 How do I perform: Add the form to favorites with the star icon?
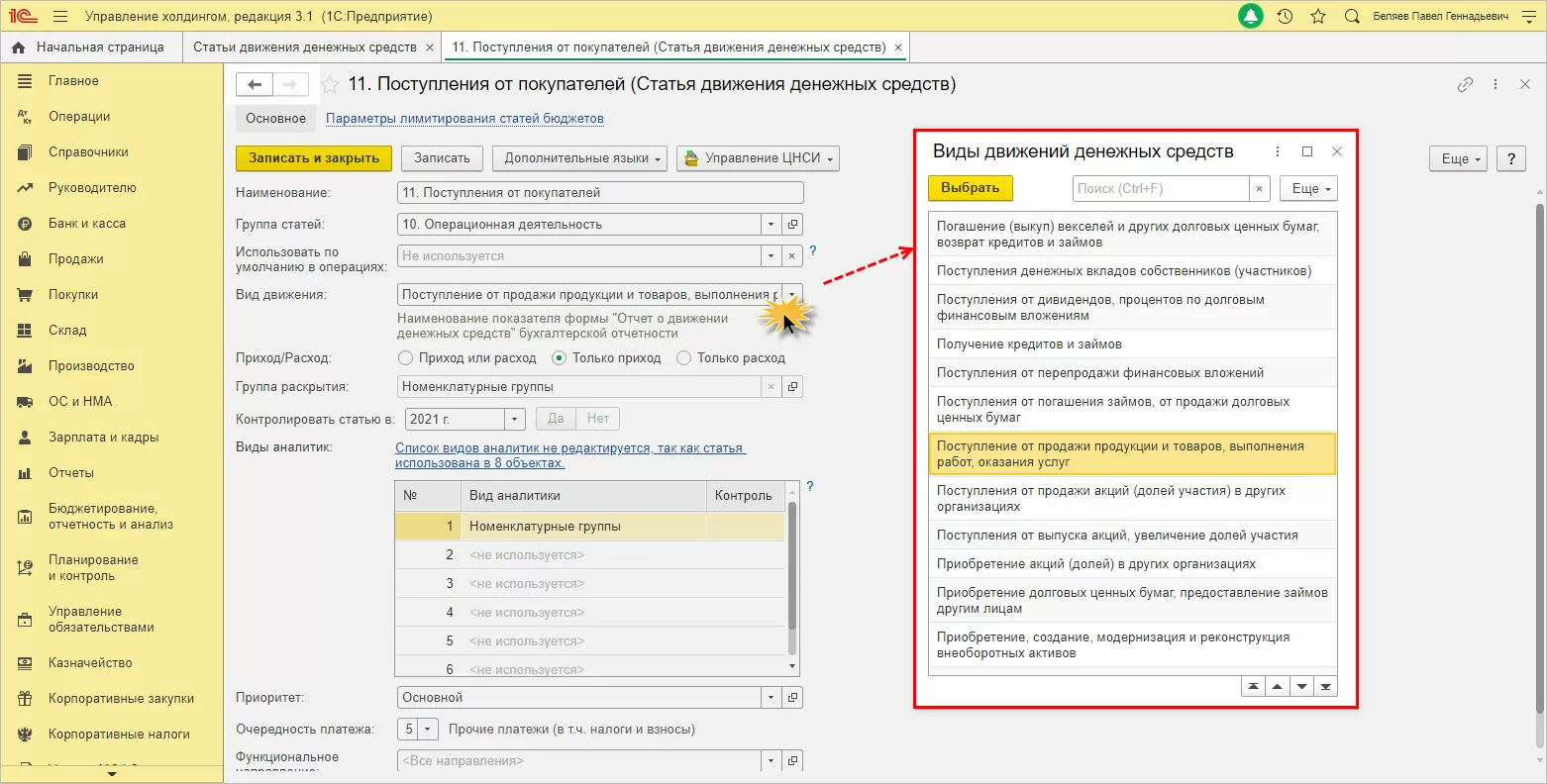tap(330, 85)
